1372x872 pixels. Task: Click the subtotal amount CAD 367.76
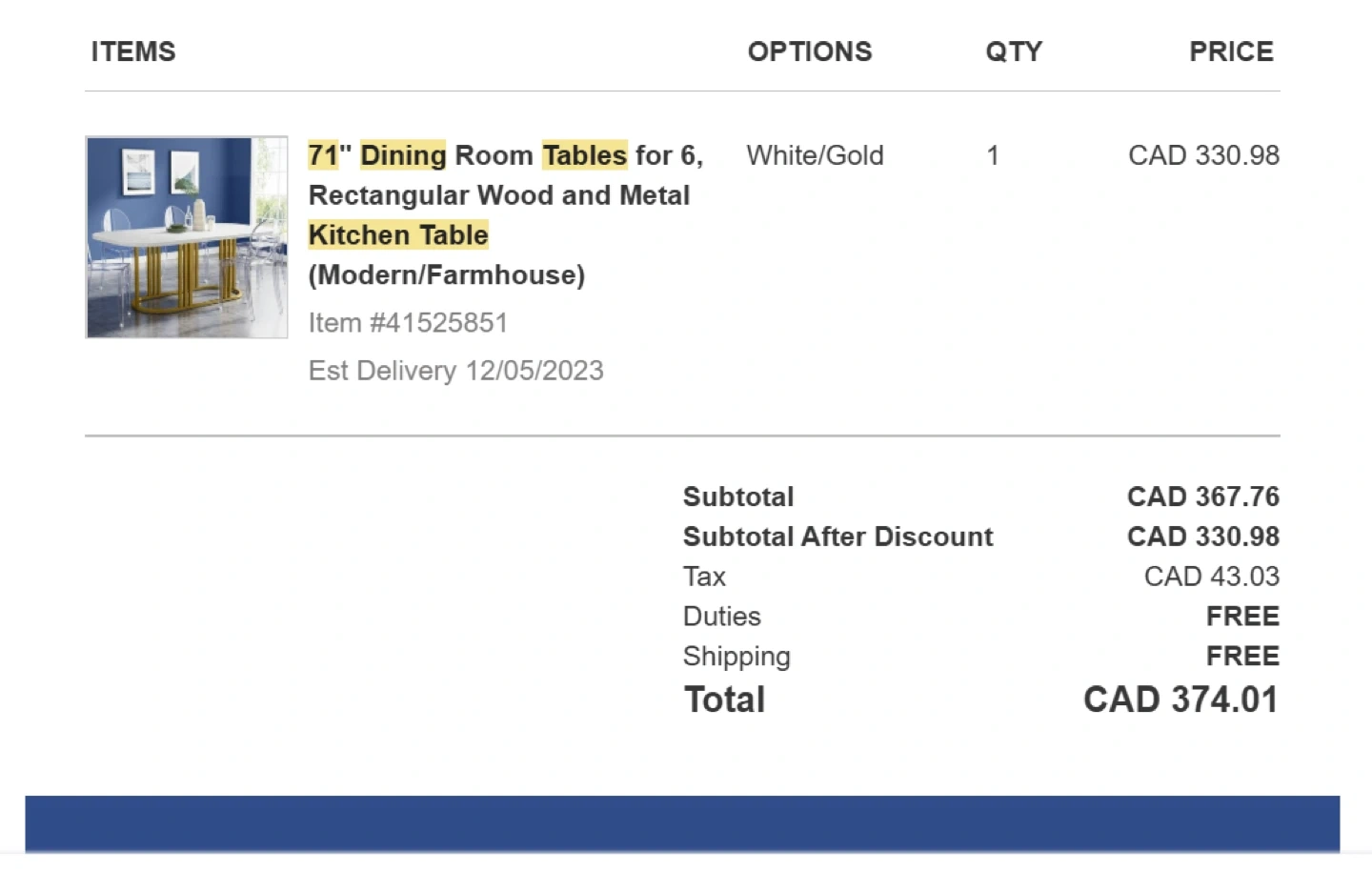coord(1202,497)
